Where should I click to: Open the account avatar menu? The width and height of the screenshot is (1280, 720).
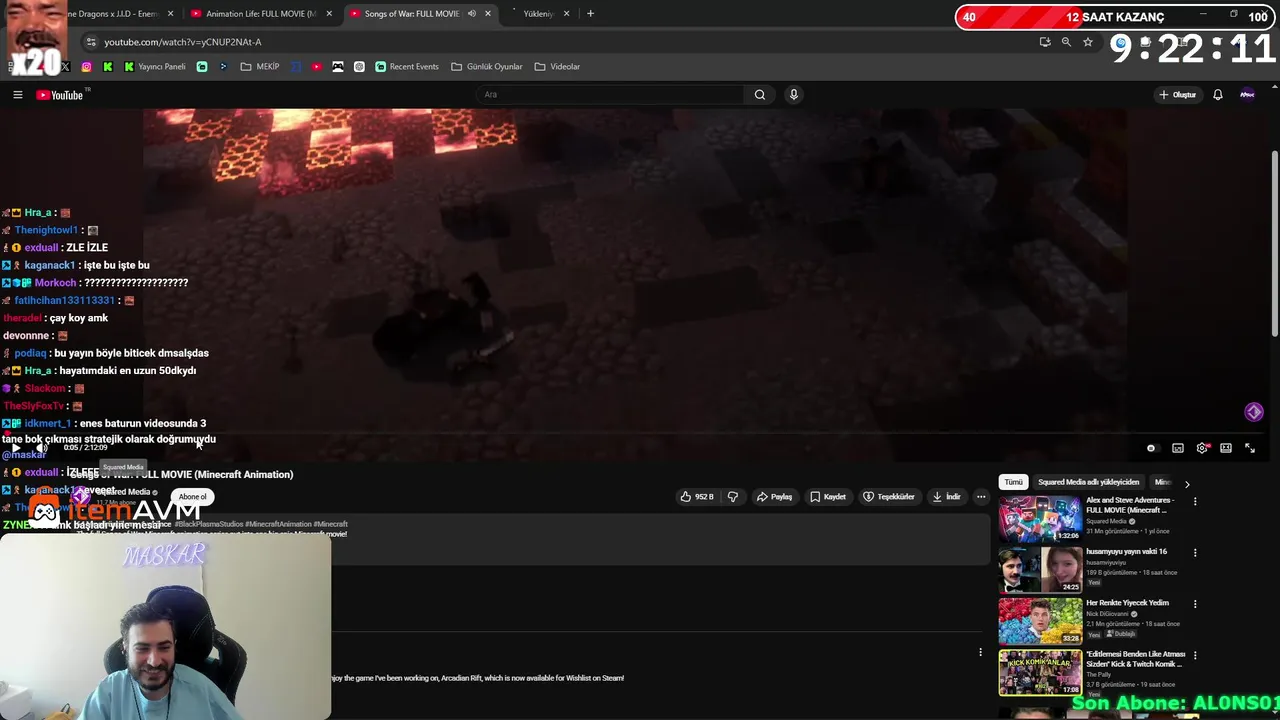[x=1247, y=95]
